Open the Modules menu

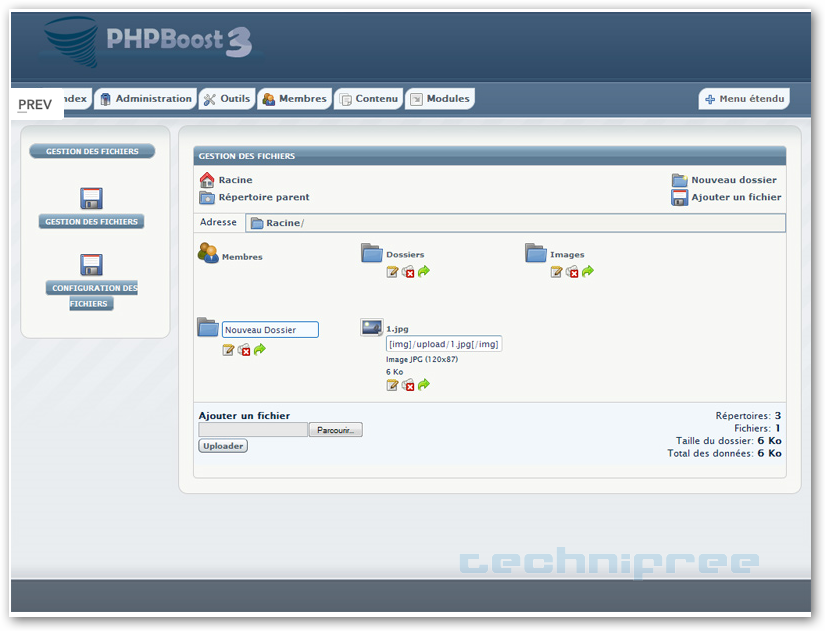pyautogui.click(x=440, y=99)
